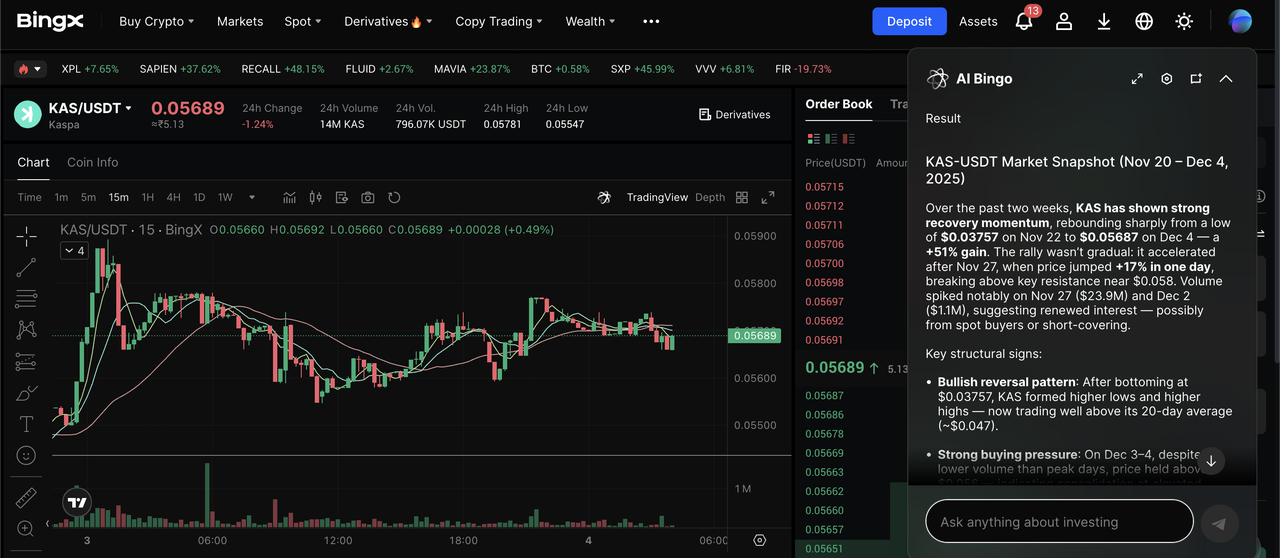This screenshot has width=1280, height=558.
Task: Click the chart snapshot camera icon
Action: coord(368,197)
